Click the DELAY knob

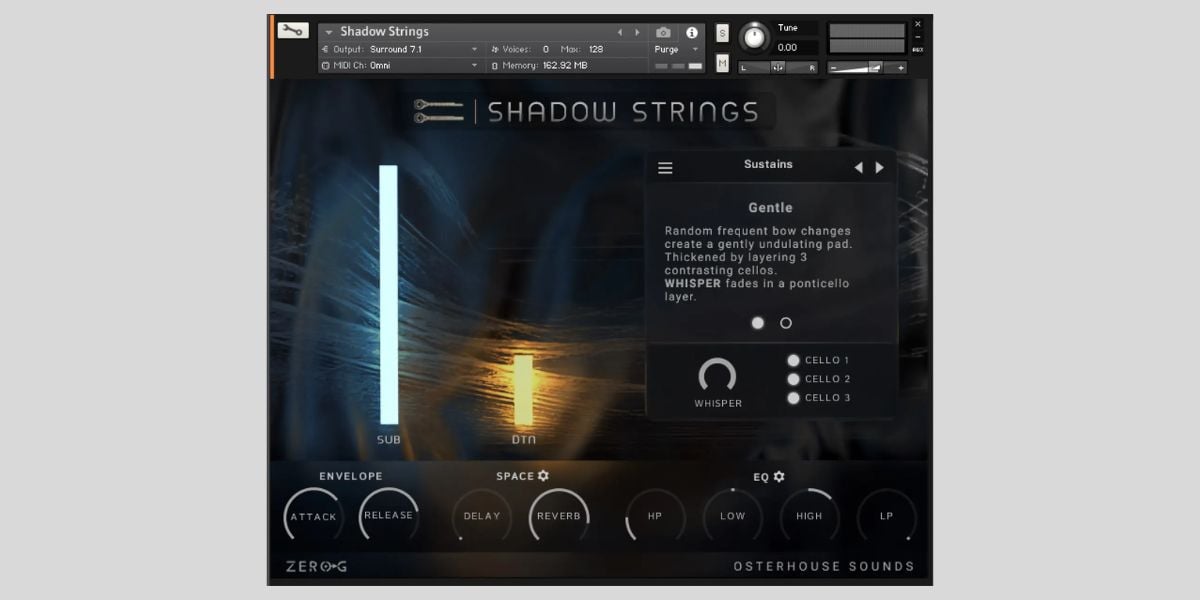482,517
